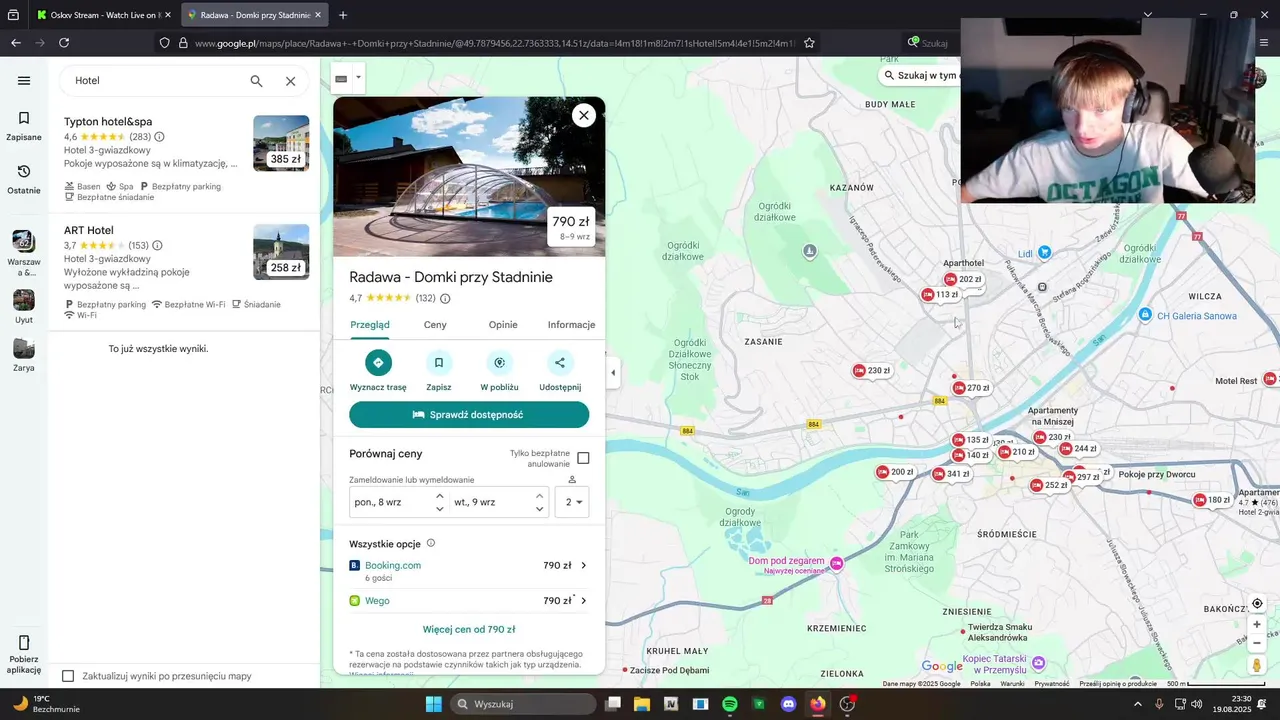Select 270 zł hotel marker on map
The width and height of the screenshot is (1280, 720).
click(x=971, y=388)
